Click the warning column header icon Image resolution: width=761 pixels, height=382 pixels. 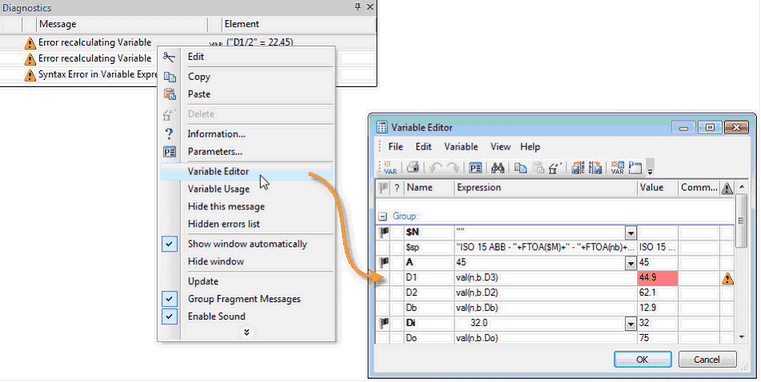pos(727,188)
